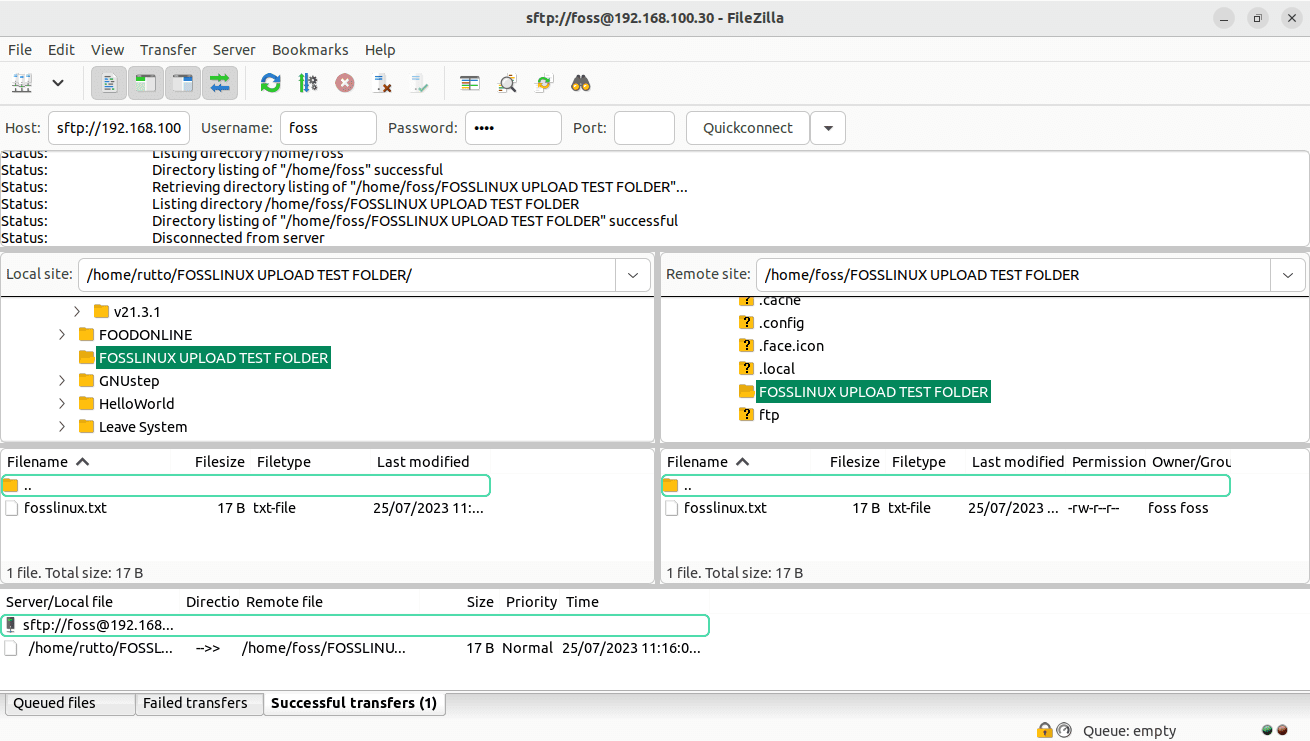Viewport: 1310px width, 741px height.
Task: Select remote FOSSLINUX UPLOAD TEST FOLDER tree item
Action: (873, 392)
